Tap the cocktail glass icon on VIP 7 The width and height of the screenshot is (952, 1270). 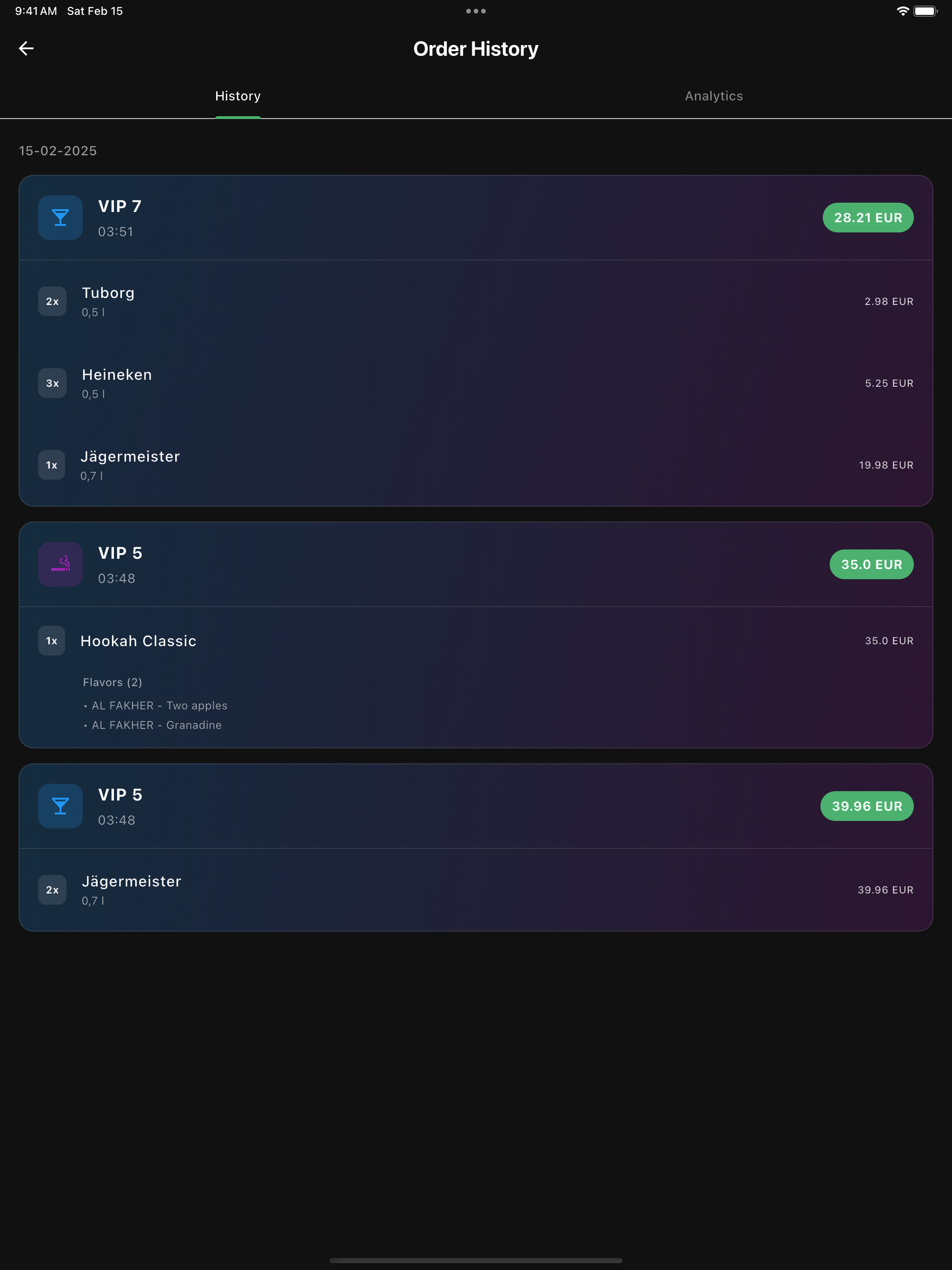(60, 218)
